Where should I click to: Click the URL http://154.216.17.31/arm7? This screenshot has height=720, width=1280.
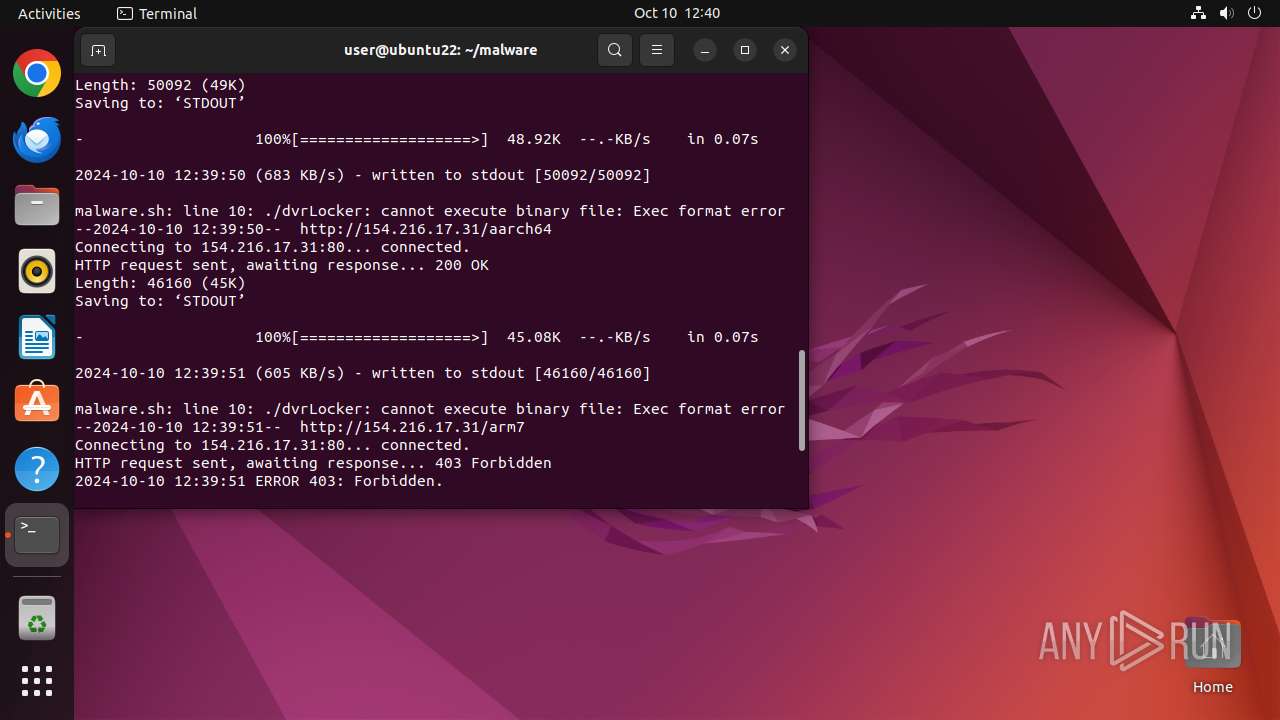point(412,427)
